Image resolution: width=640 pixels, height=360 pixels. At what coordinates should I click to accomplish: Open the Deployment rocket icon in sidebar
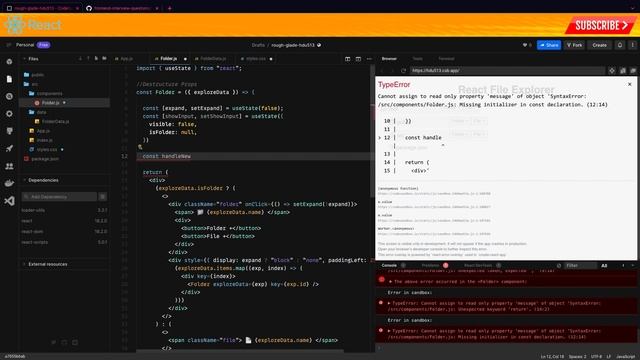point(9,149)
